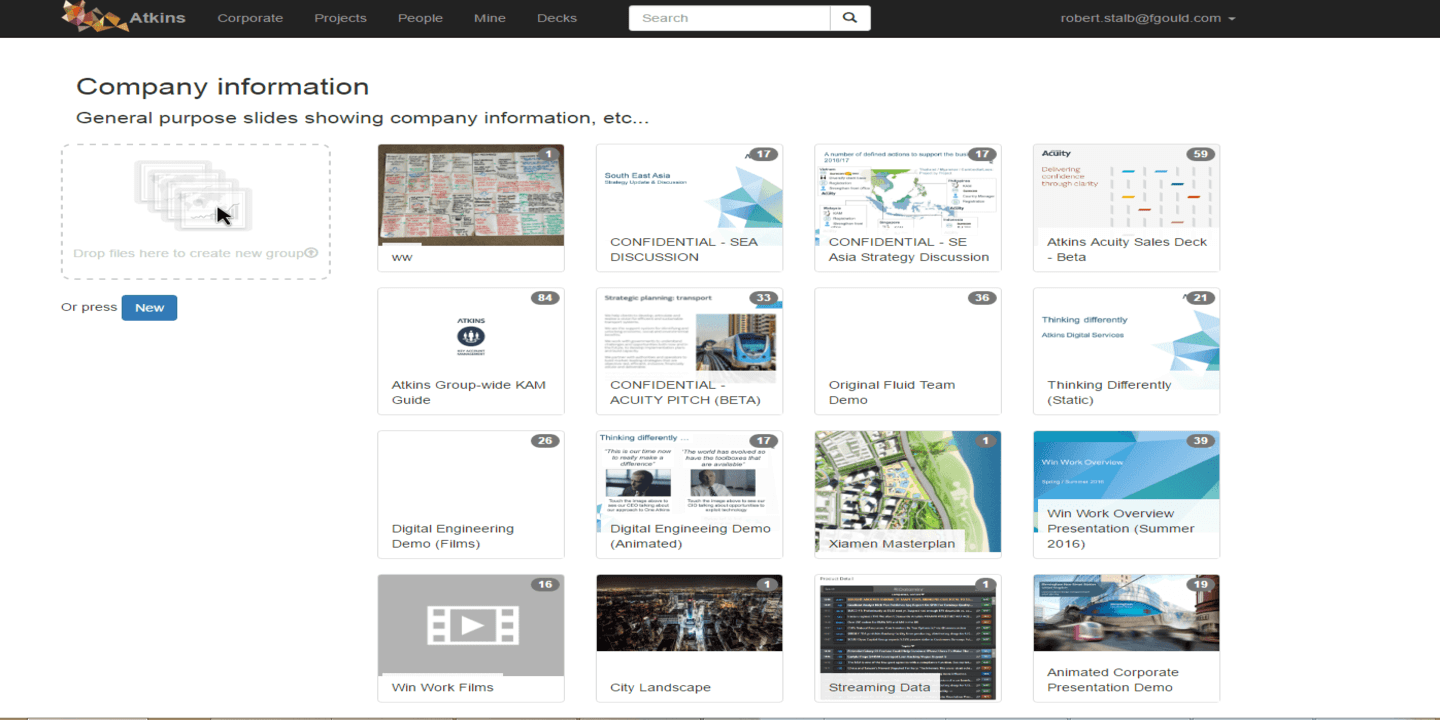
Task: Click the 17 badge on SEA DISCUSSION card
Action: point(764,154)
